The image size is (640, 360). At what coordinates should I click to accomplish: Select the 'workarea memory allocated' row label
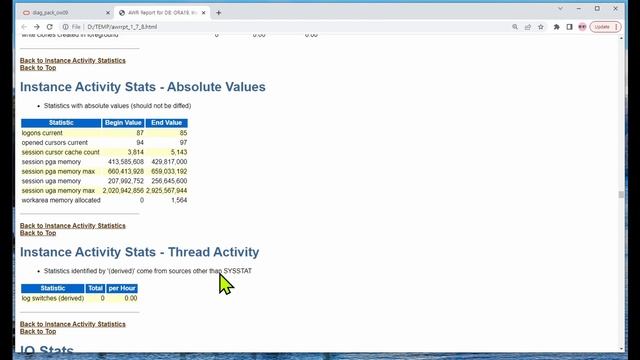[x=61, y=200]
